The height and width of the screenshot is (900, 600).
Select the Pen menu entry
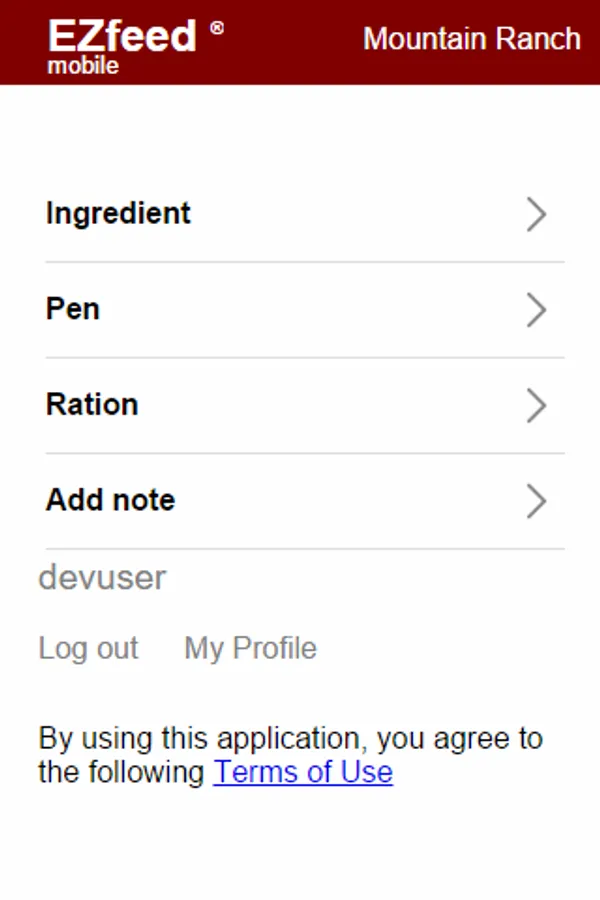pos(73,309)
